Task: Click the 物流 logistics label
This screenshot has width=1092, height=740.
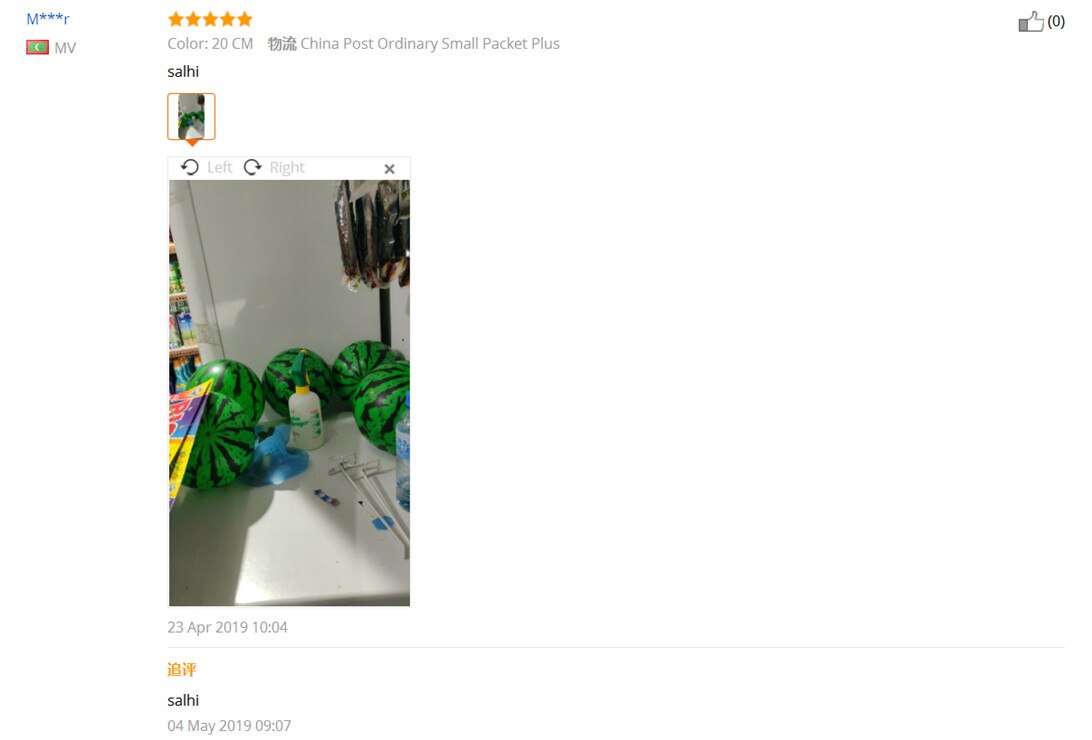Action: click(x=282, y=44)
